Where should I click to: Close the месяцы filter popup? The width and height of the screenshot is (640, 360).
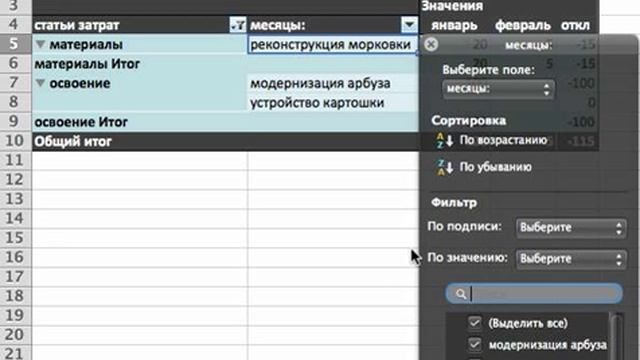click(x=431, y=44)
